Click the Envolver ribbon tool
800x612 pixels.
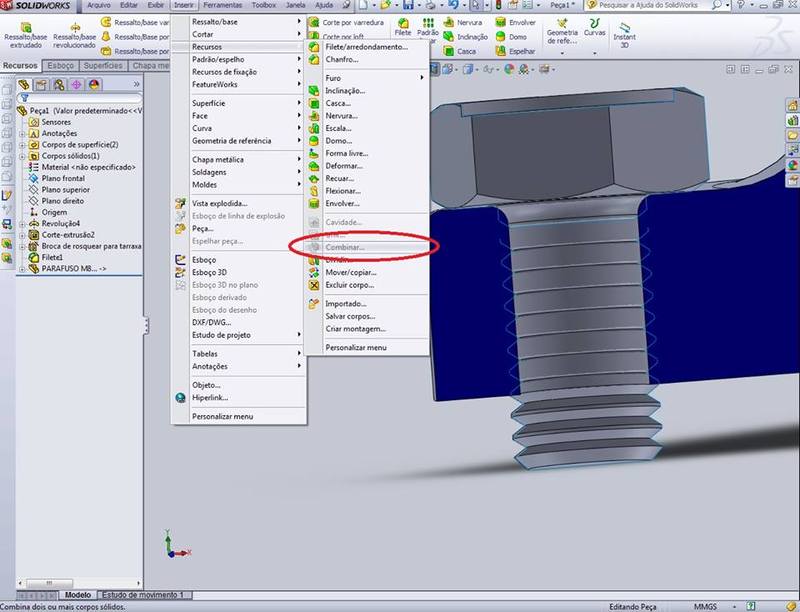(x=515, y=22)
